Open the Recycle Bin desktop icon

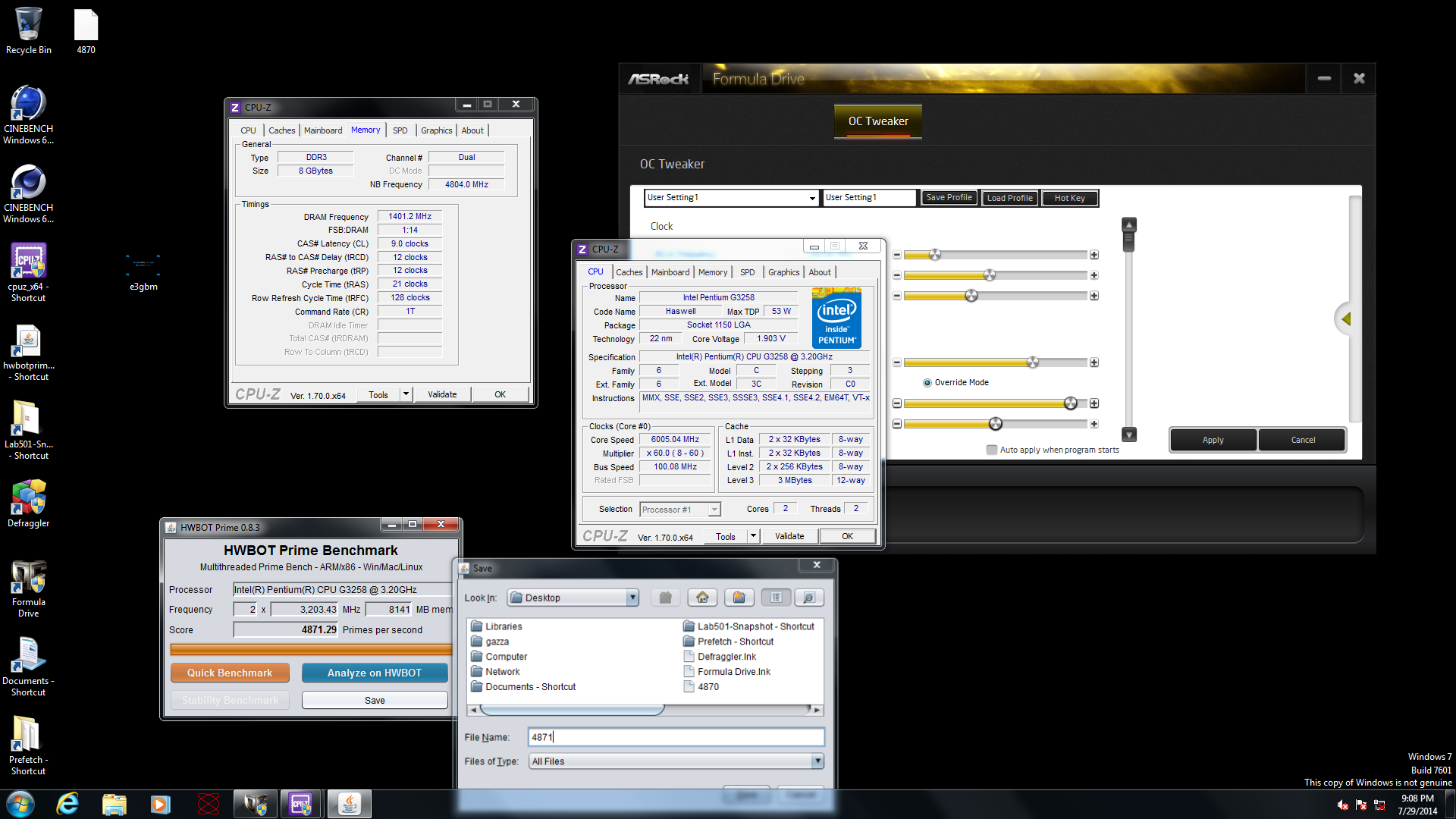pyautogui.click(x=29, y=31)
